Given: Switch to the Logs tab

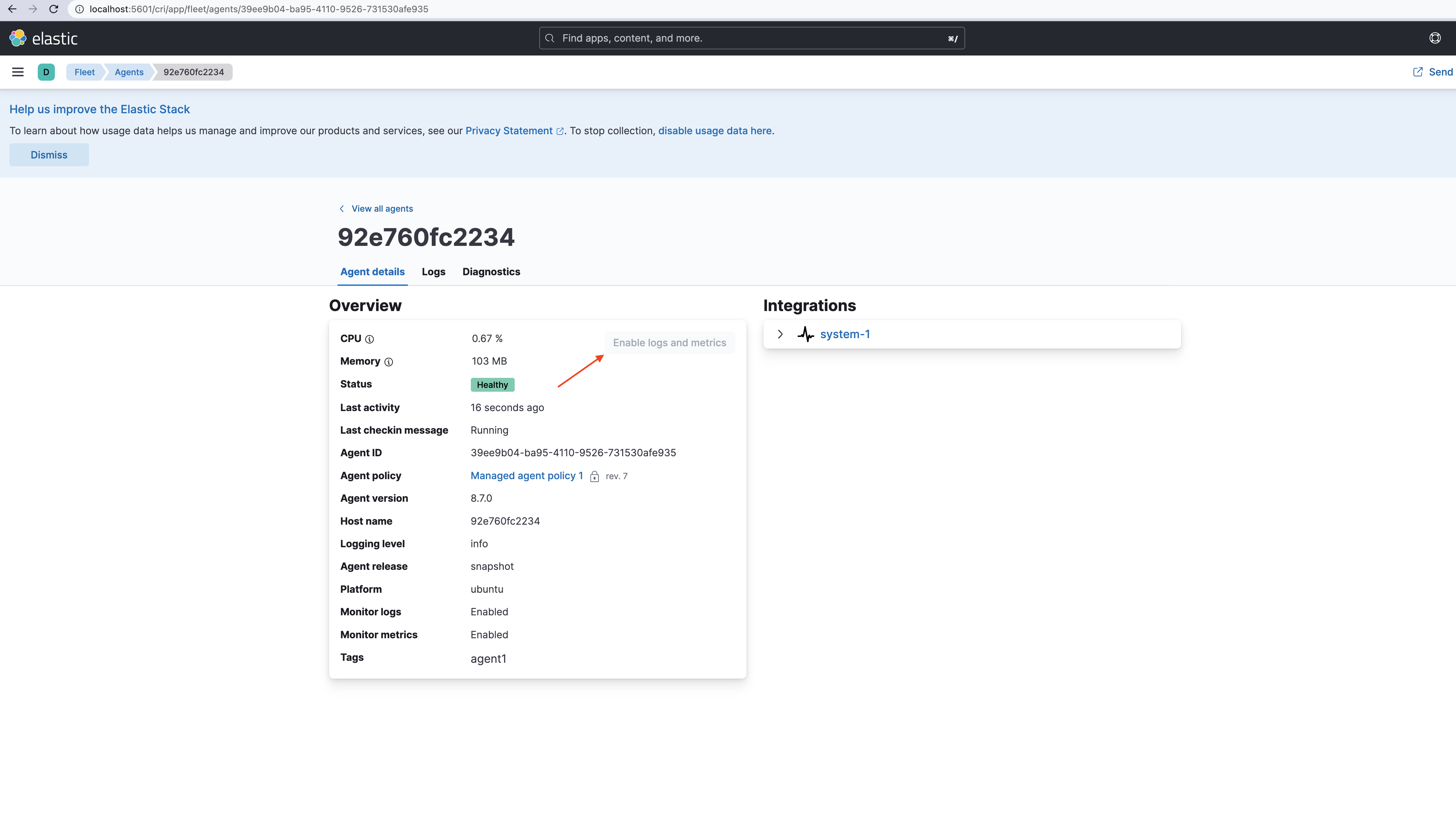Looking at the screenshot, I should [433, 271].
